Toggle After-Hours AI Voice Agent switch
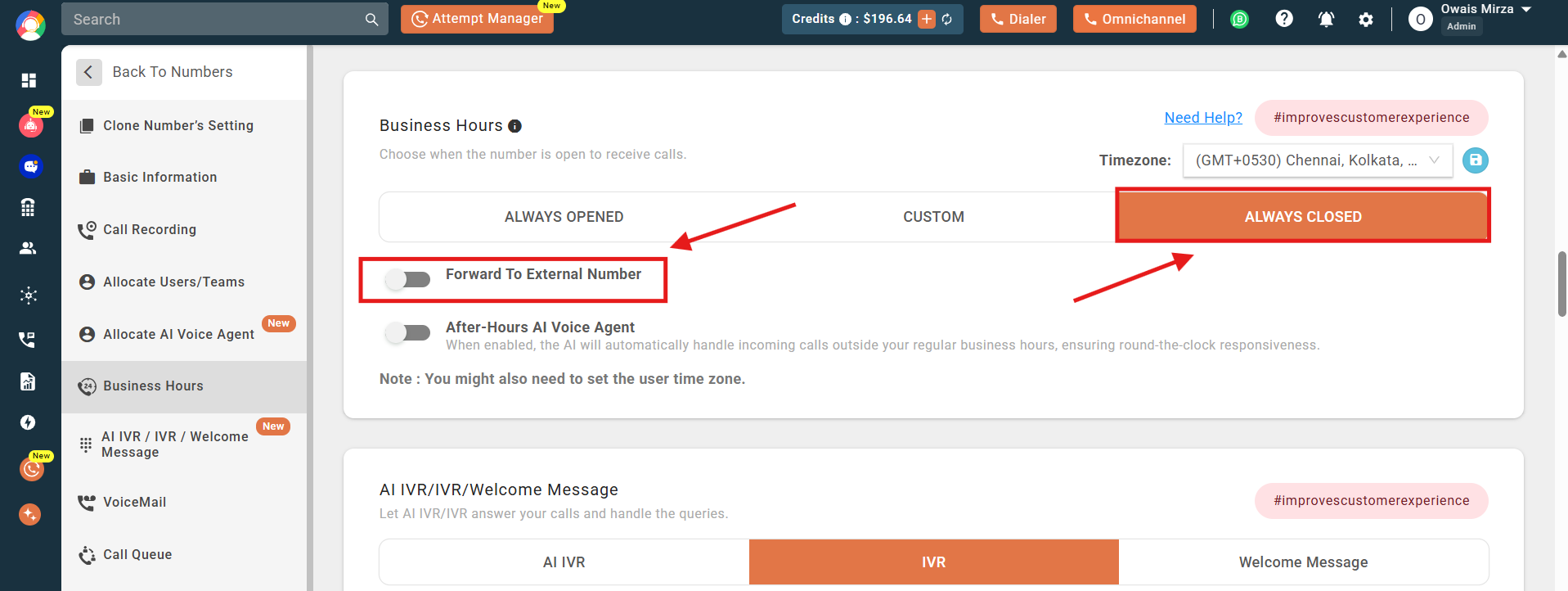 (408, 332)
